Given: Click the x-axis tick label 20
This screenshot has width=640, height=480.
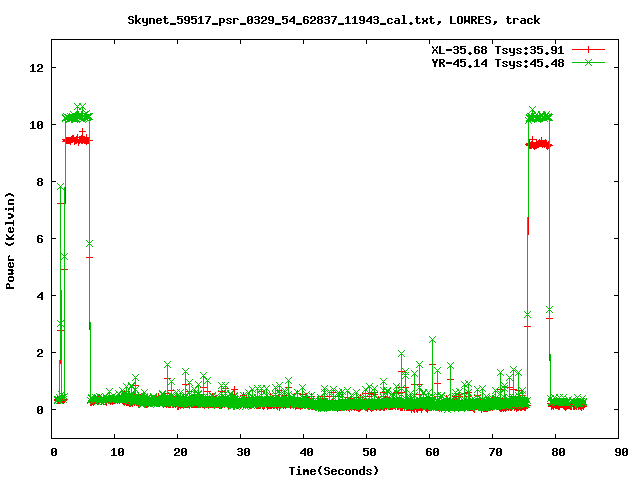Looking at the screenshot, I should pos(180,452).
